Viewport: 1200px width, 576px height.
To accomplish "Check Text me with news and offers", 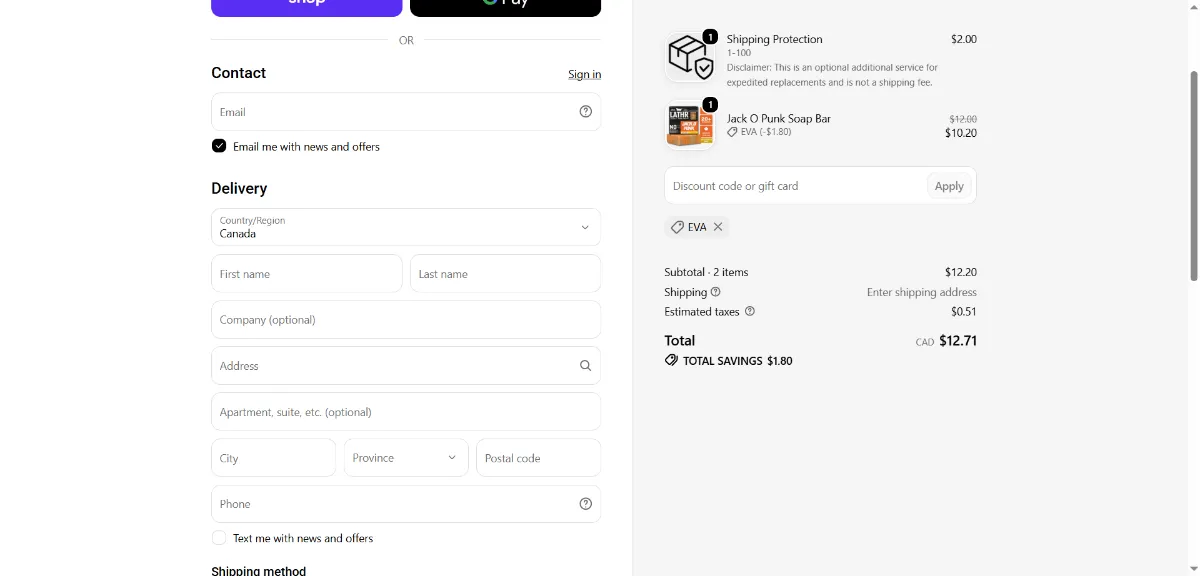I will point(219,538).
